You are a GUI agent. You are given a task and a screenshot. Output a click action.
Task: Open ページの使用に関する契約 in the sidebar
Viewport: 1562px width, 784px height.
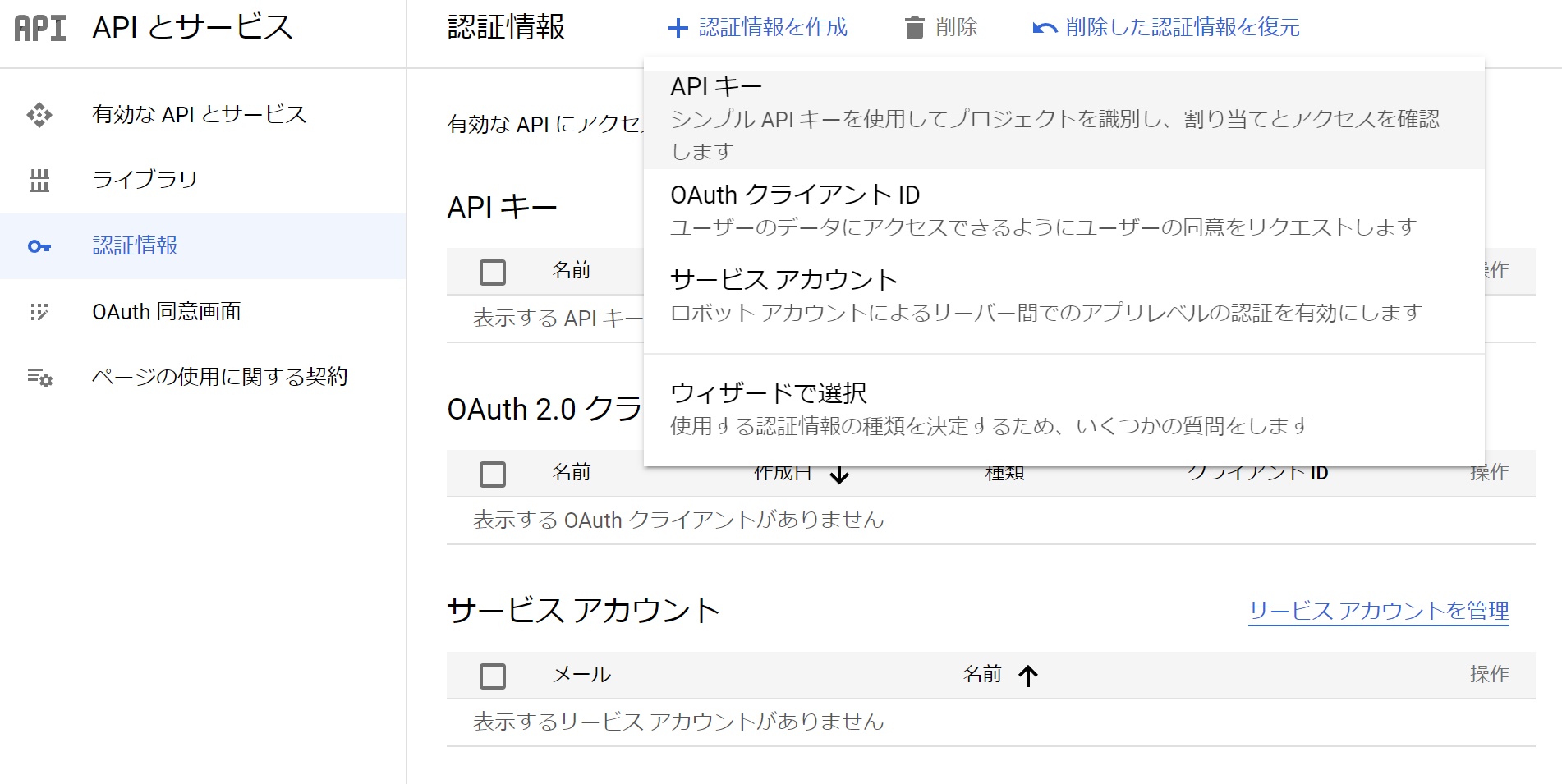pyautogui.click(x=203, y=378)
